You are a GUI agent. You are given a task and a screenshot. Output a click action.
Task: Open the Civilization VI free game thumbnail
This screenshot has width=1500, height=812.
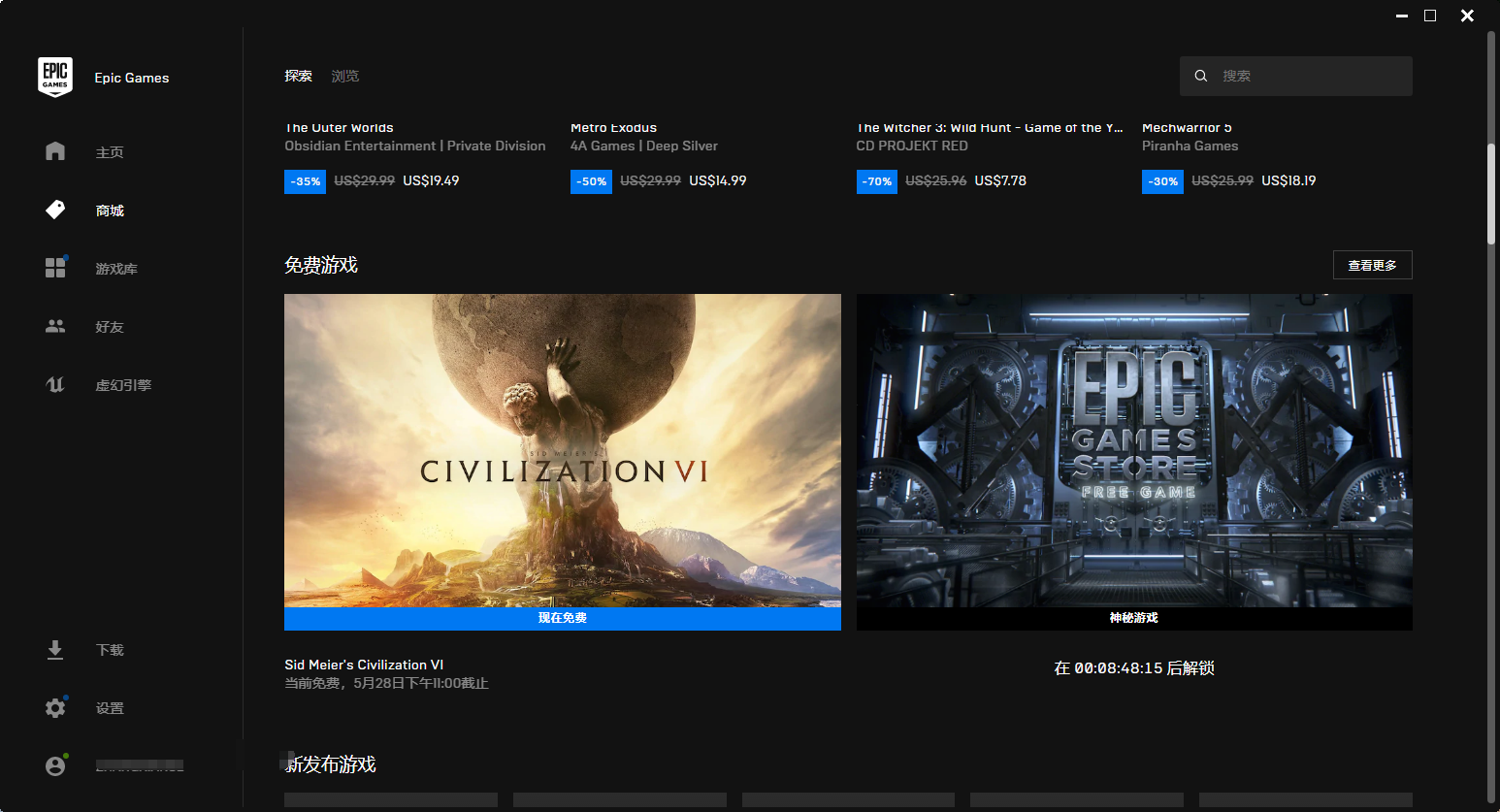pyautogui.click(x=563, y=450)
